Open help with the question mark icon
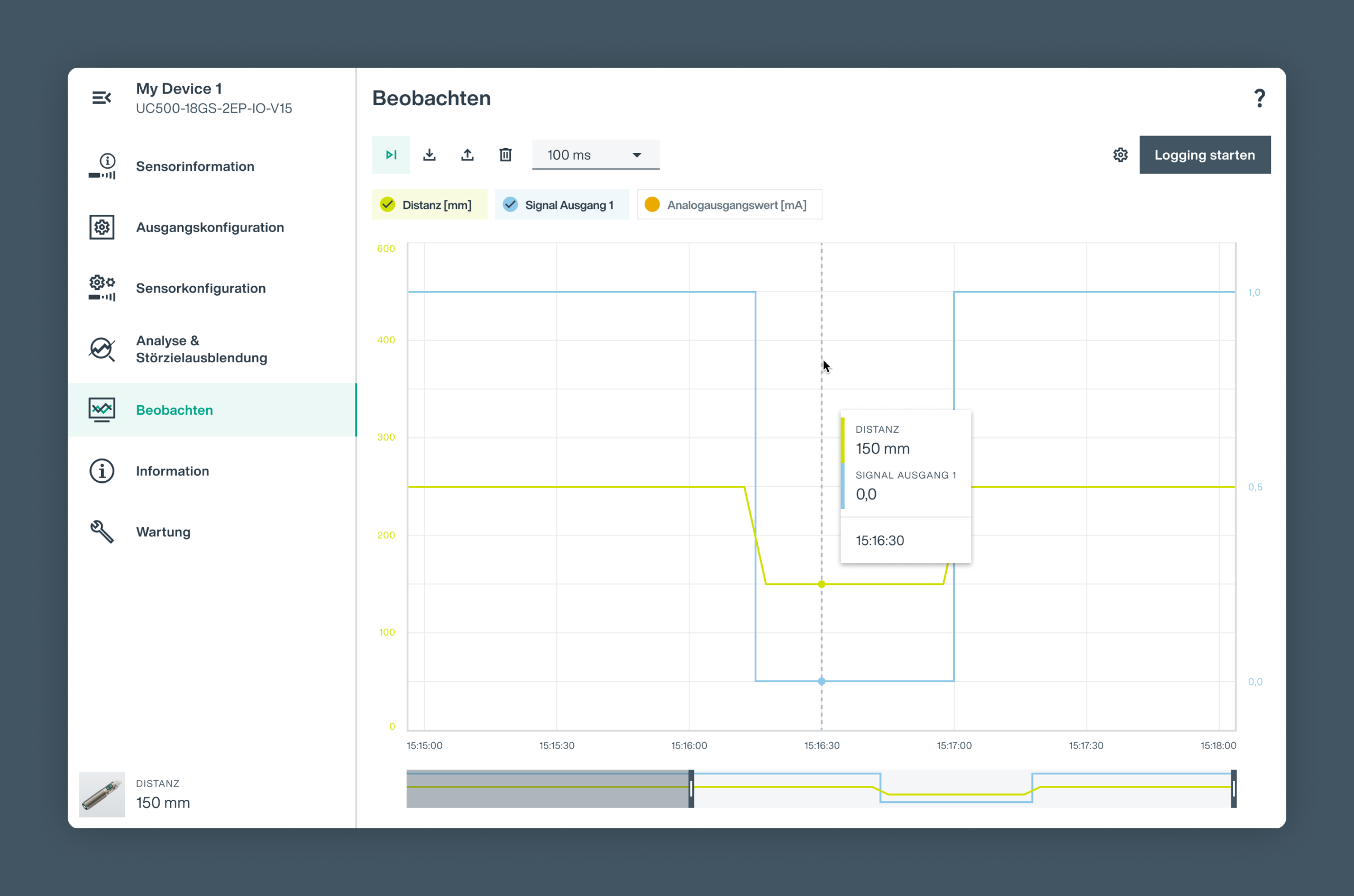 (x=1259, y=98)
